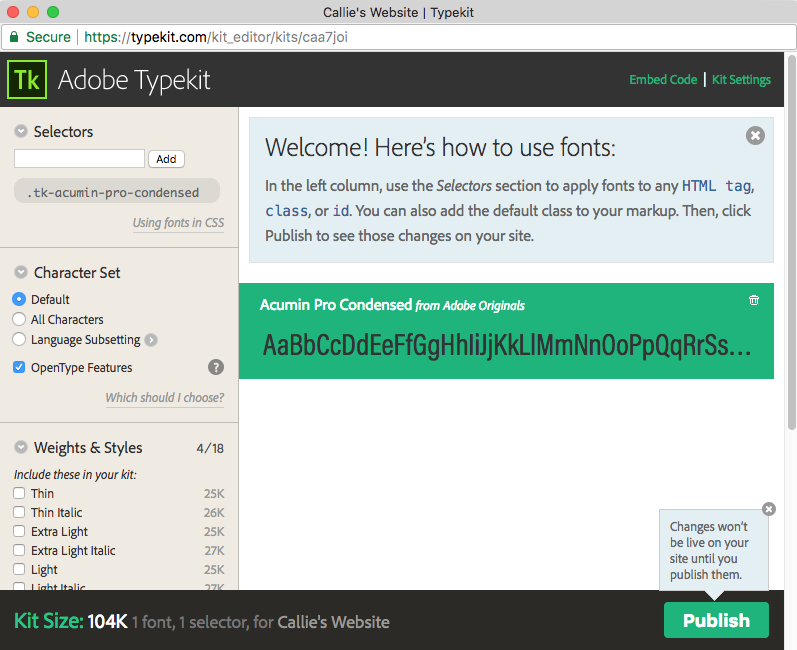Click the page URL in the address bar
This screenshot has width=797, height=650.
(x=216, y=37)
